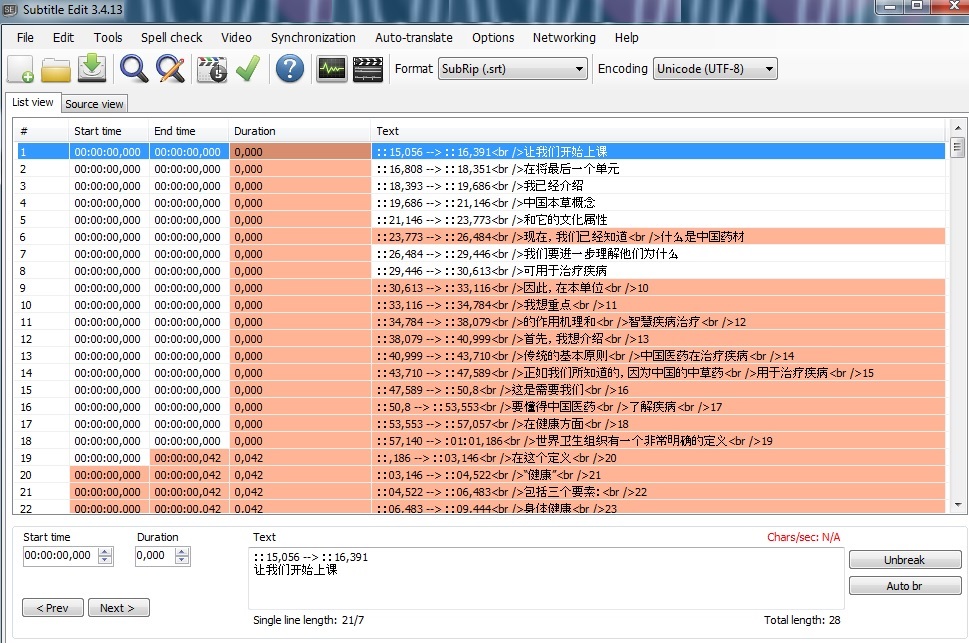Image resolution: width=969 pixels, height=643 pixels.
Task: Select row 18 text '世界卫生组织有一个非常明确的定义'
Action: coord(632,441)
